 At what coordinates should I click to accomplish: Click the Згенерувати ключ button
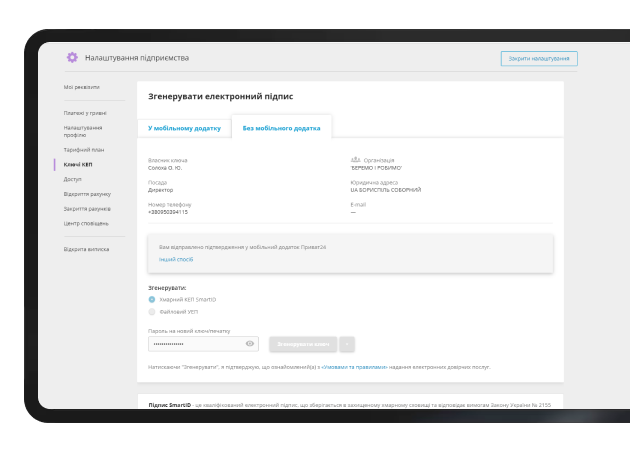click(x=303, y=344)
